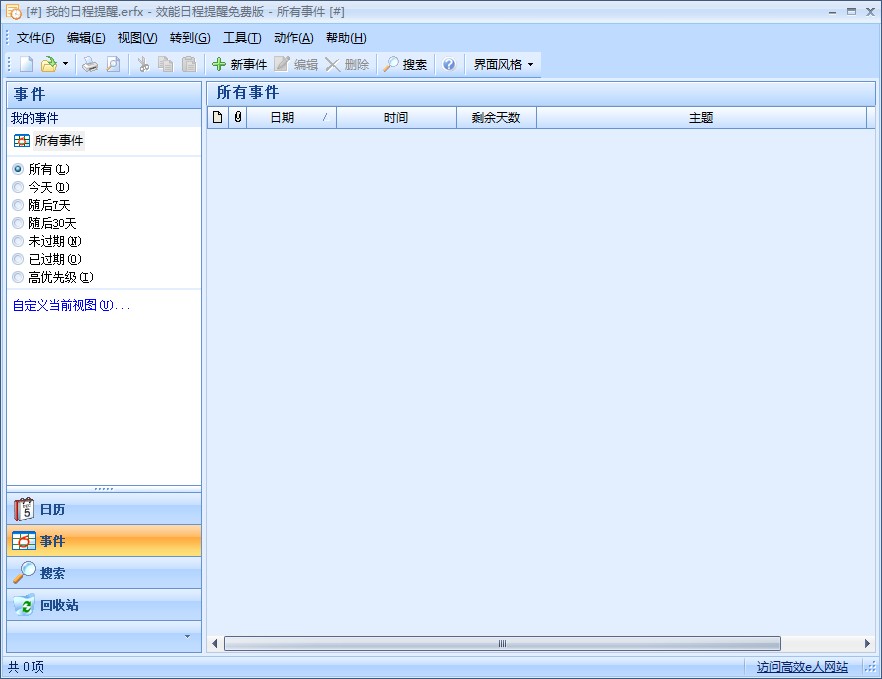Screen dimensions: 882x679
Task: Click the new file icon in toolbar
Action: tap(26, 65)
